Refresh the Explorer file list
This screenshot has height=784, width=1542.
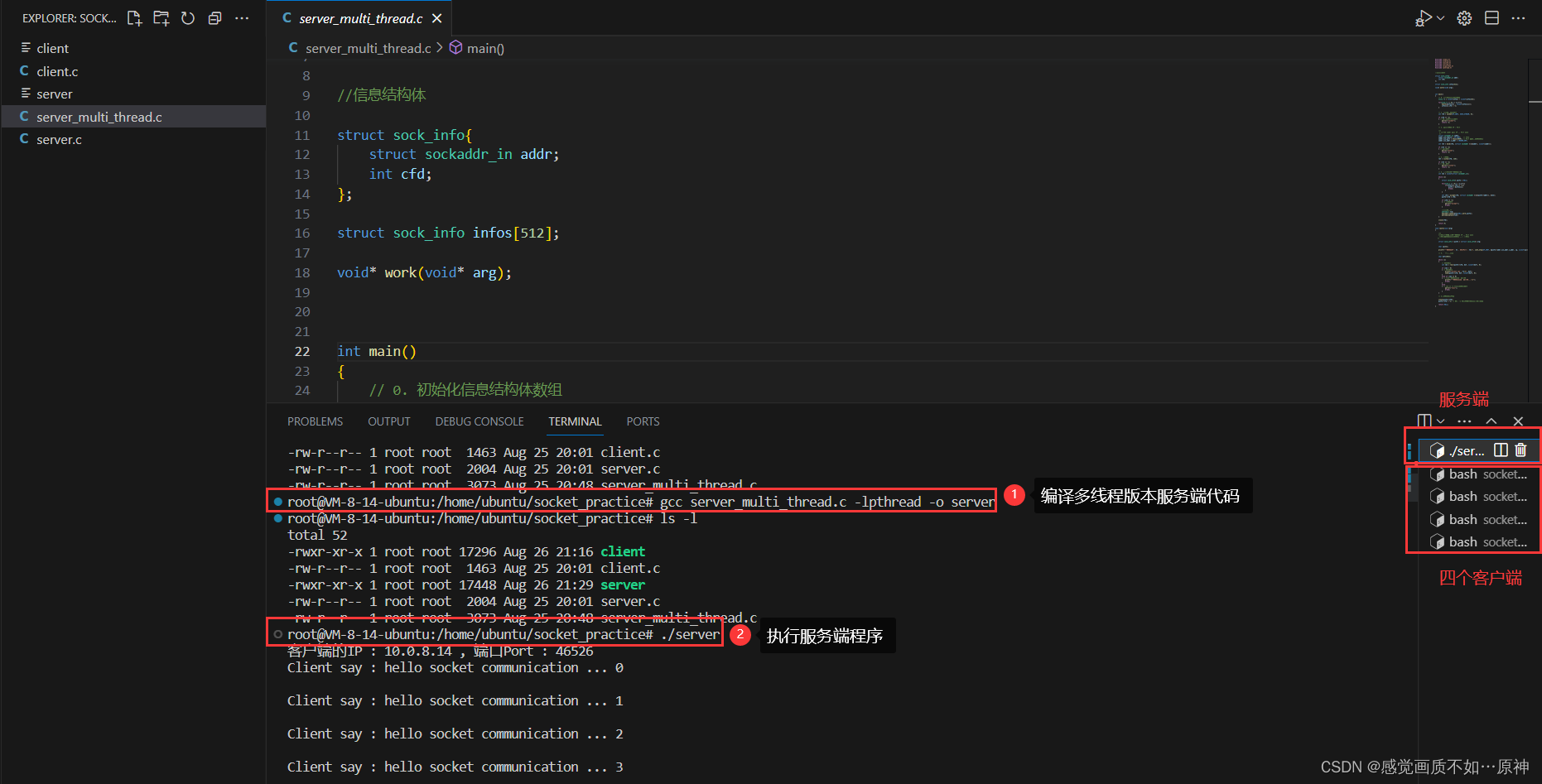(188, 18)
